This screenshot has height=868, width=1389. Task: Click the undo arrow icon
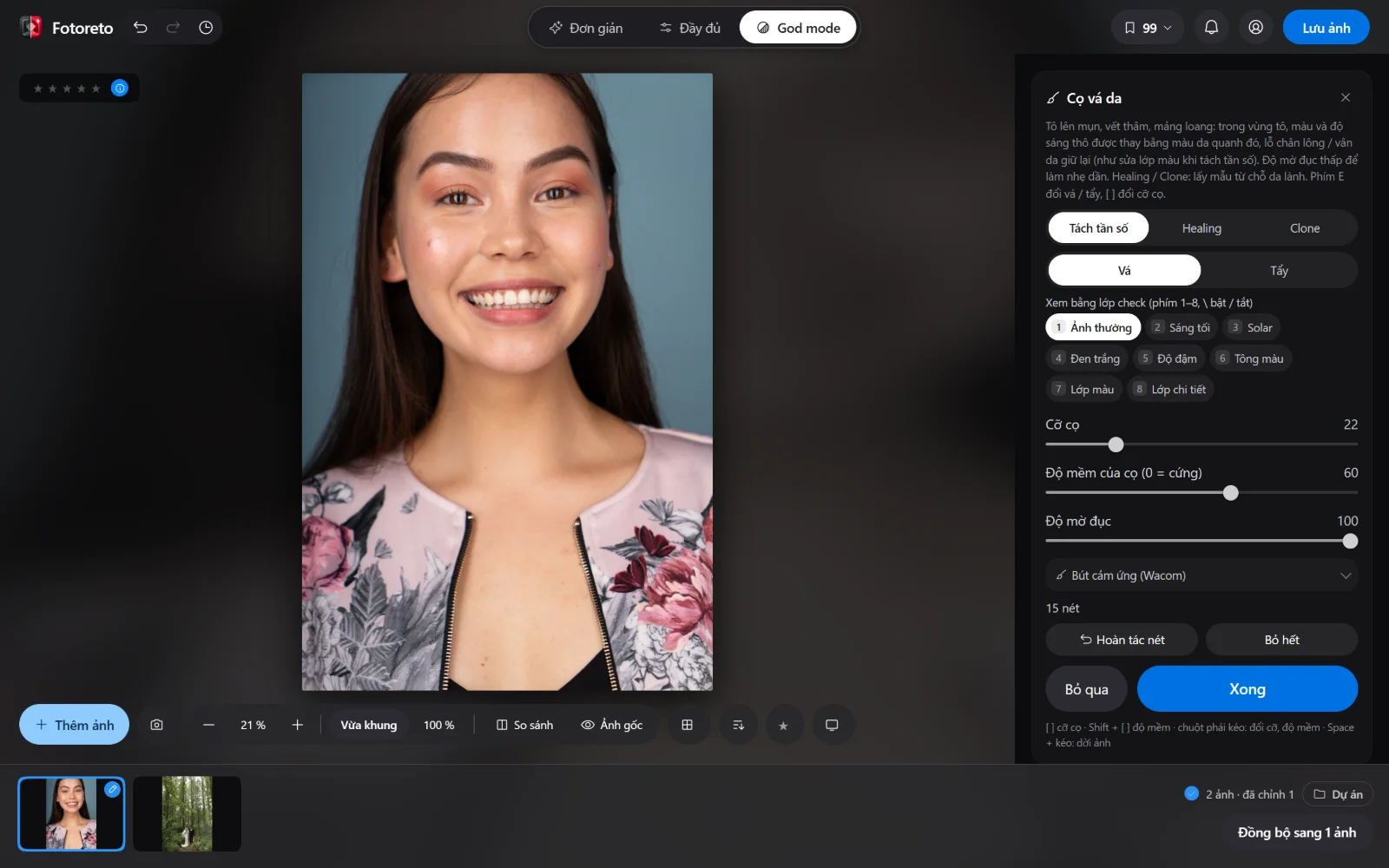pyautogui.click(x=141, y=28)
